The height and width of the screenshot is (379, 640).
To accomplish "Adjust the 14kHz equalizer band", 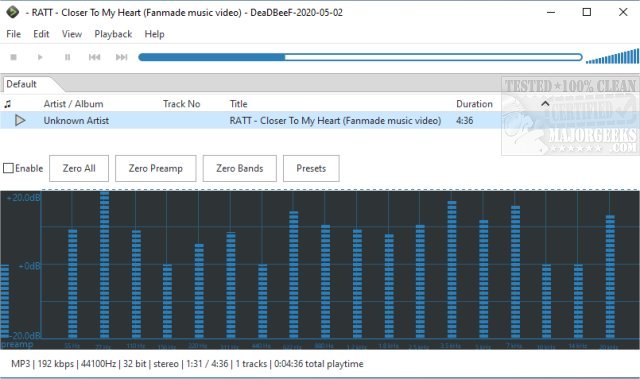I will 578,301.
